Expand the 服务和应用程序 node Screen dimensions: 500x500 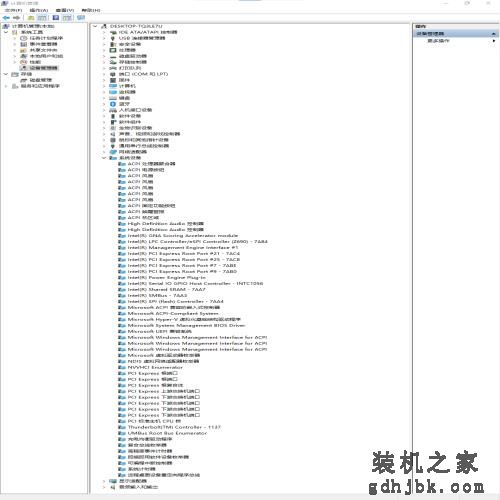coord(6,86)
